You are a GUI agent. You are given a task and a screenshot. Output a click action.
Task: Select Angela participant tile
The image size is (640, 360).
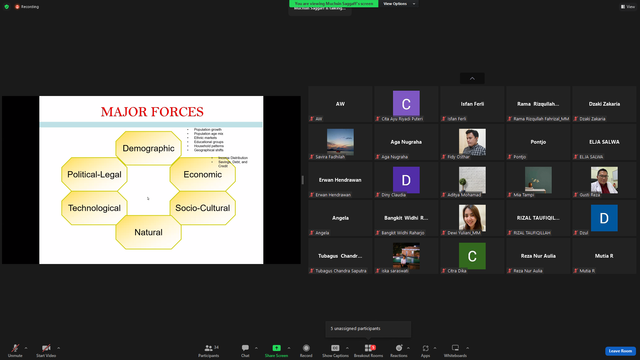click(340, 218)
